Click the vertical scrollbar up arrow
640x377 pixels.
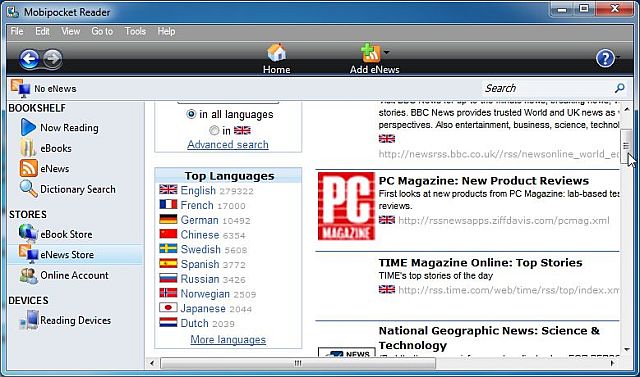(627, 109)
